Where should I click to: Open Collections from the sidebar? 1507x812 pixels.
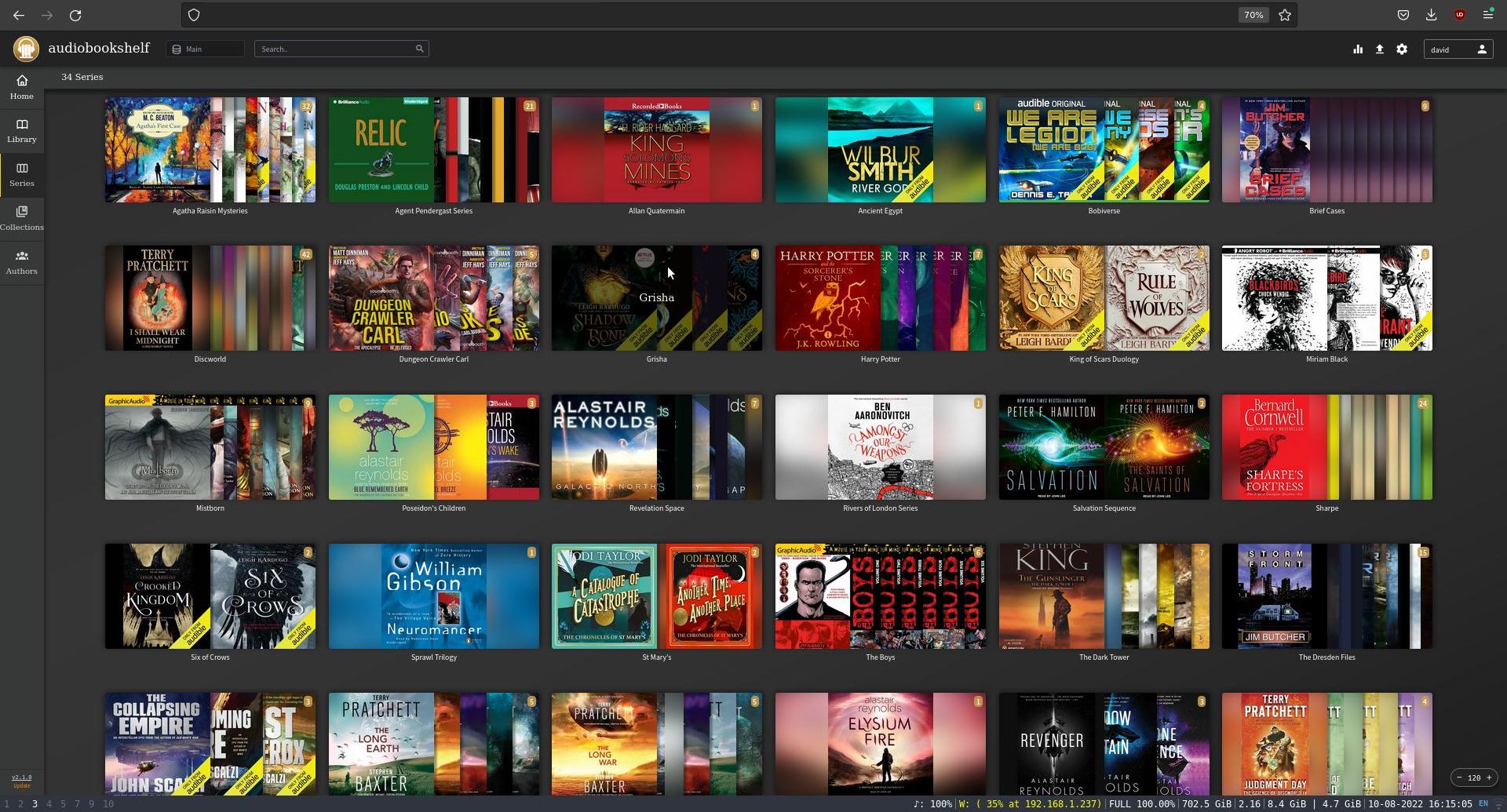click(x=21, y=217)
